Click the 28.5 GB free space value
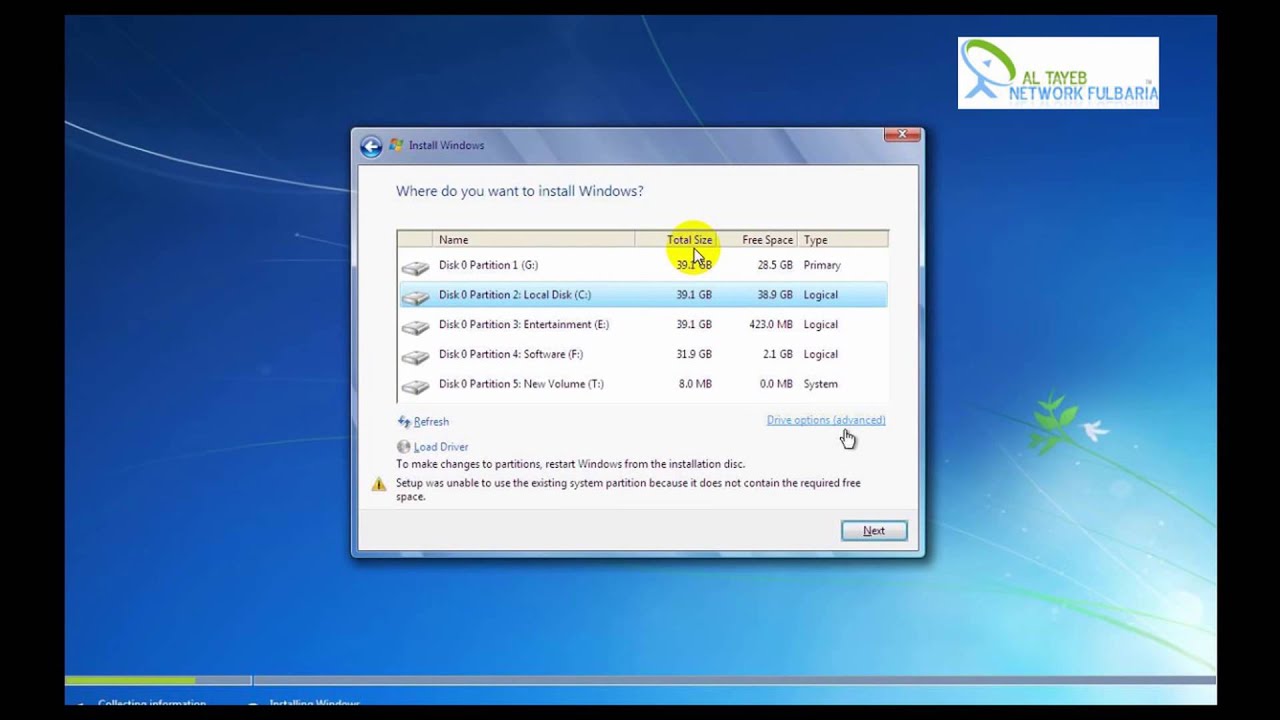 pyautogui.click(x=775, y=265)
